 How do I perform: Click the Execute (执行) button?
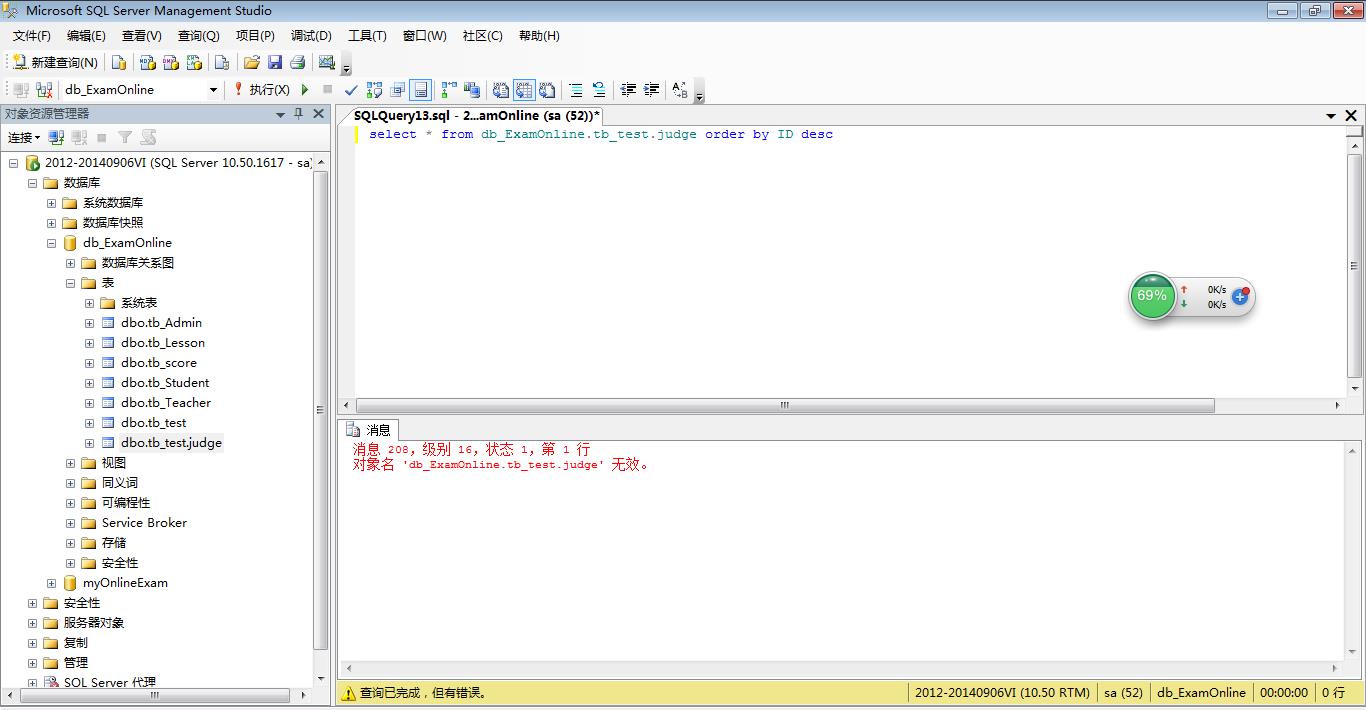tap(261, 90)
